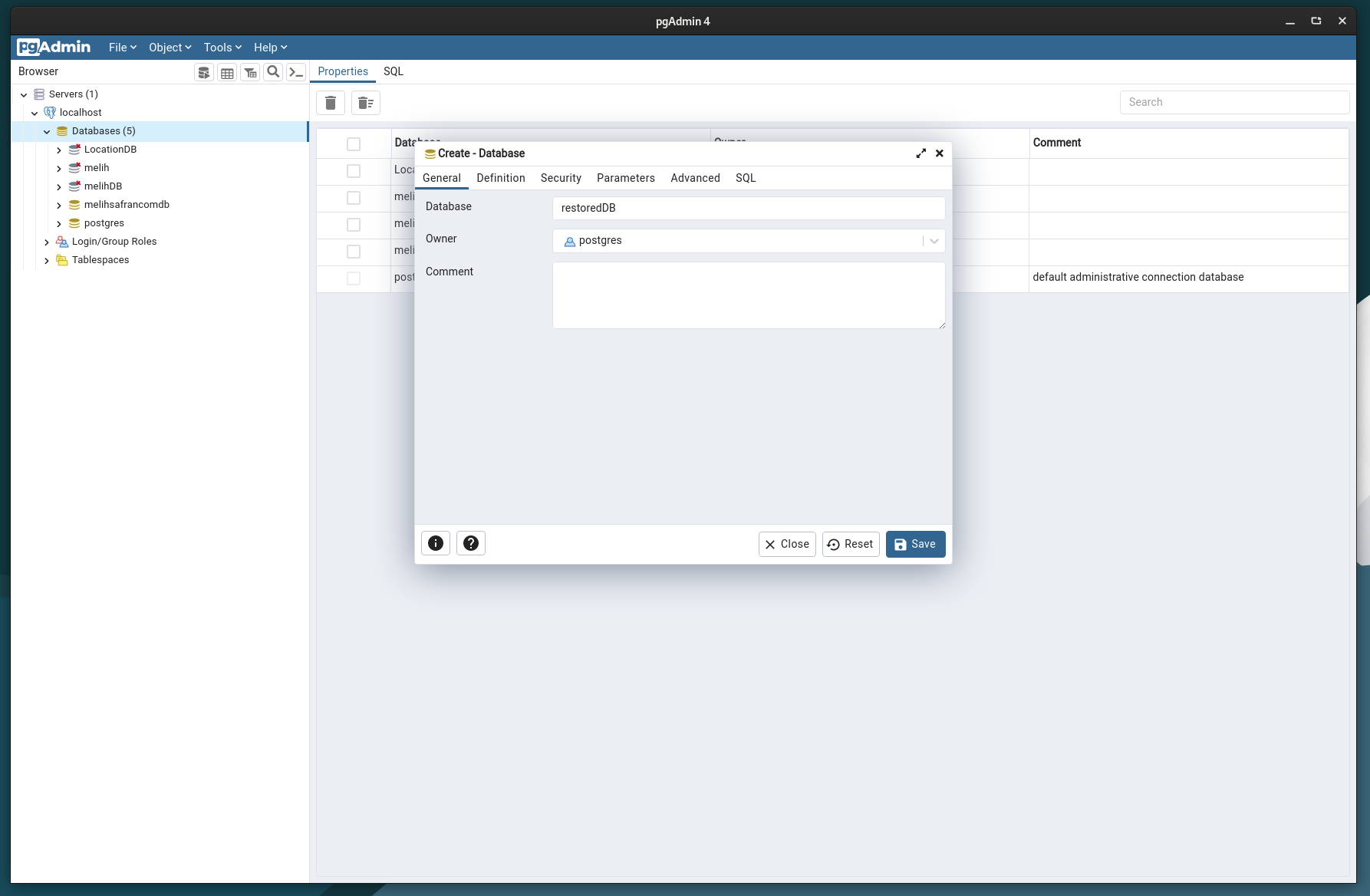
Task: Open the Object menu
Action: pos(170,48)
